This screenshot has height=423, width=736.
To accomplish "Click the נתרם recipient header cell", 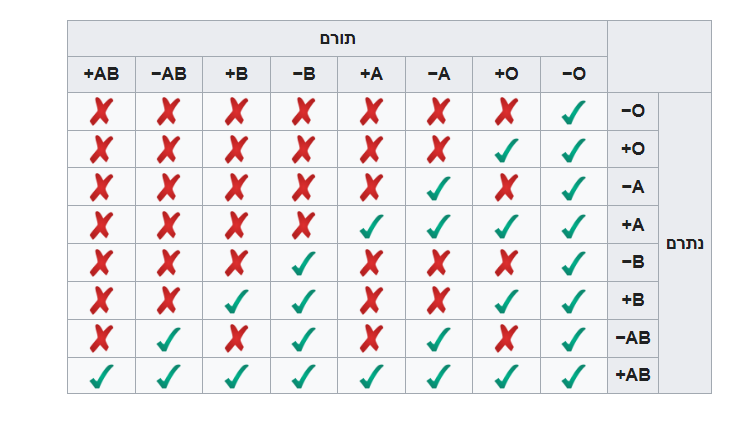I will 685,243.
